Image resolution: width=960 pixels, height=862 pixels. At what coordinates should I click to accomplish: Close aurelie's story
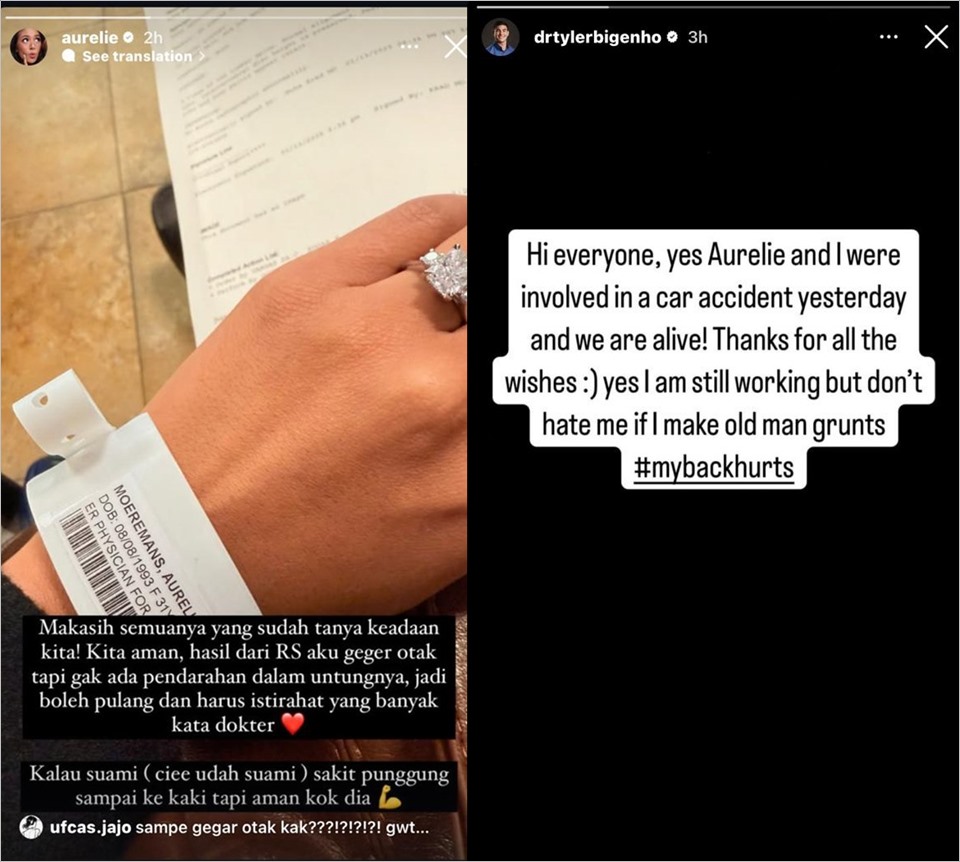455,47
